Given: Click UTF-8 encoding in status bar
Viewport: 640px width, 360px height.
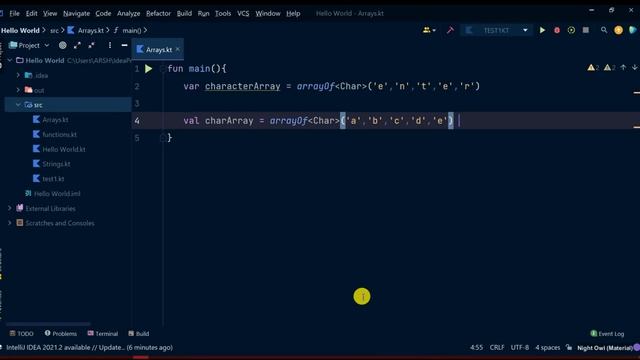Looking at the screenshot, I should [520, 347].
